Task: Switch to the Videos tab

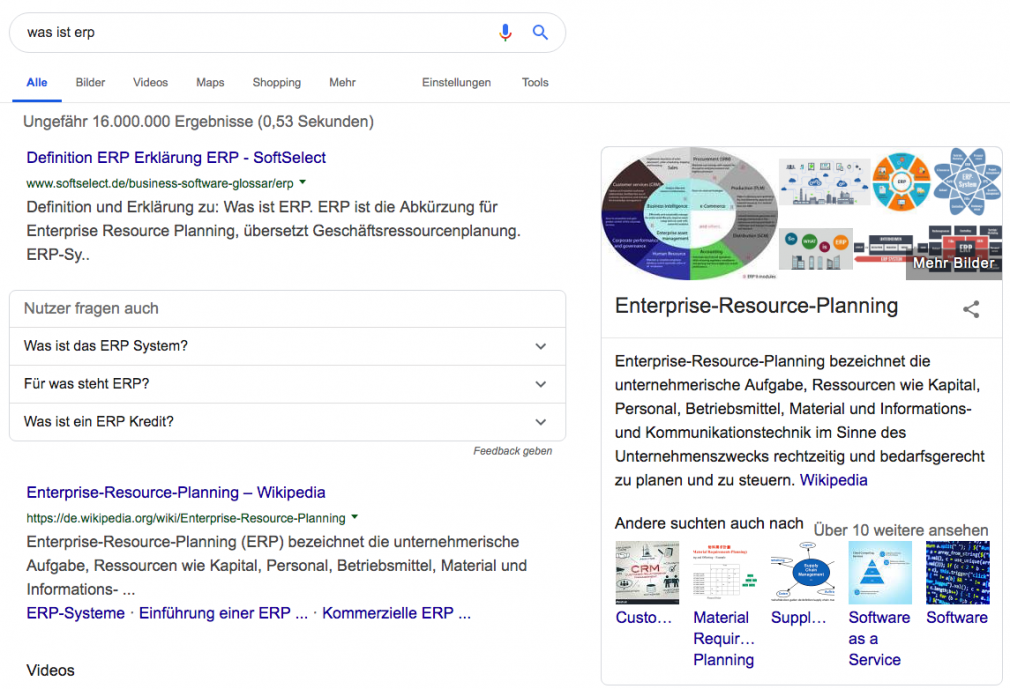Action: (150, 82)
